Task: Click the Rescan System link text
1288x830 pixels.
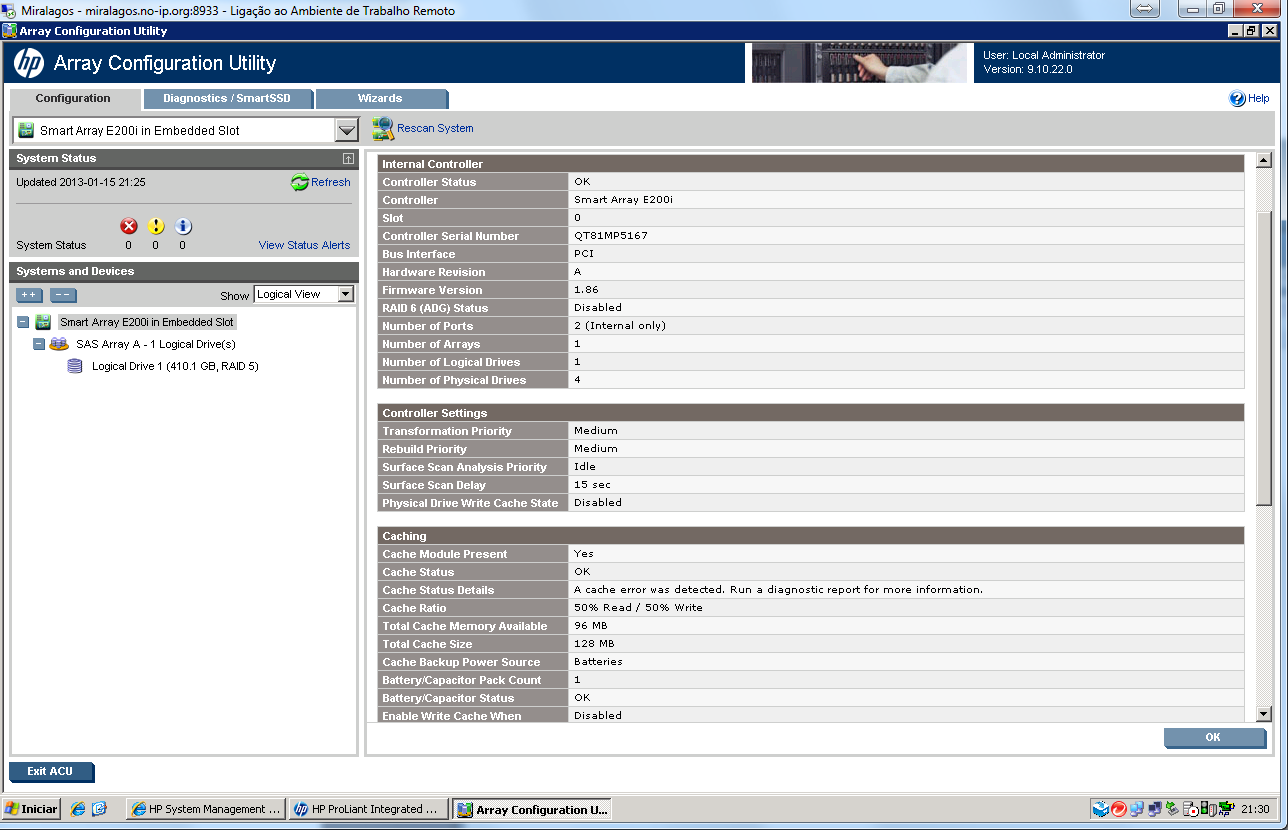Action: coord(435,128)
